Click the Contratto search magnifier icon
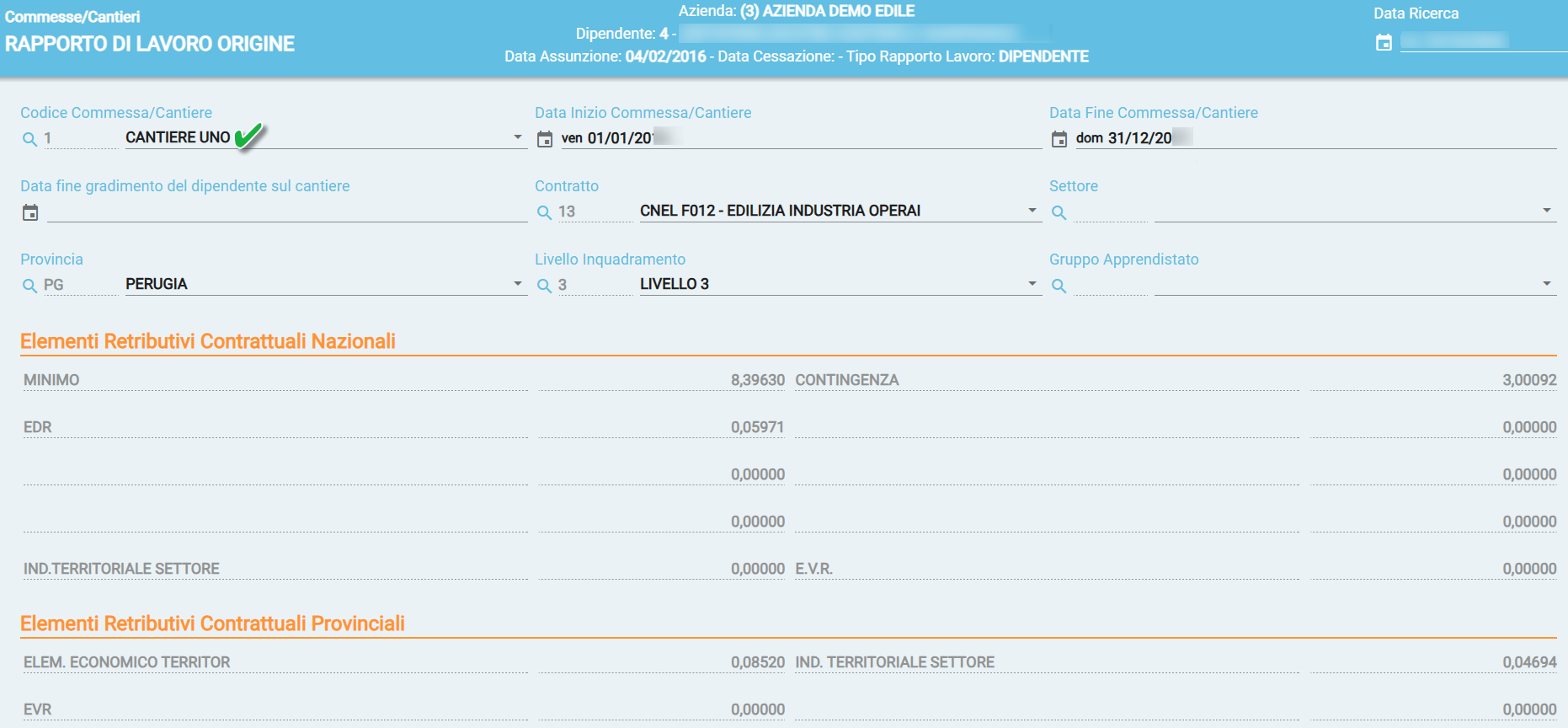The image size is (1568, 728). click(x=544, y=212)
